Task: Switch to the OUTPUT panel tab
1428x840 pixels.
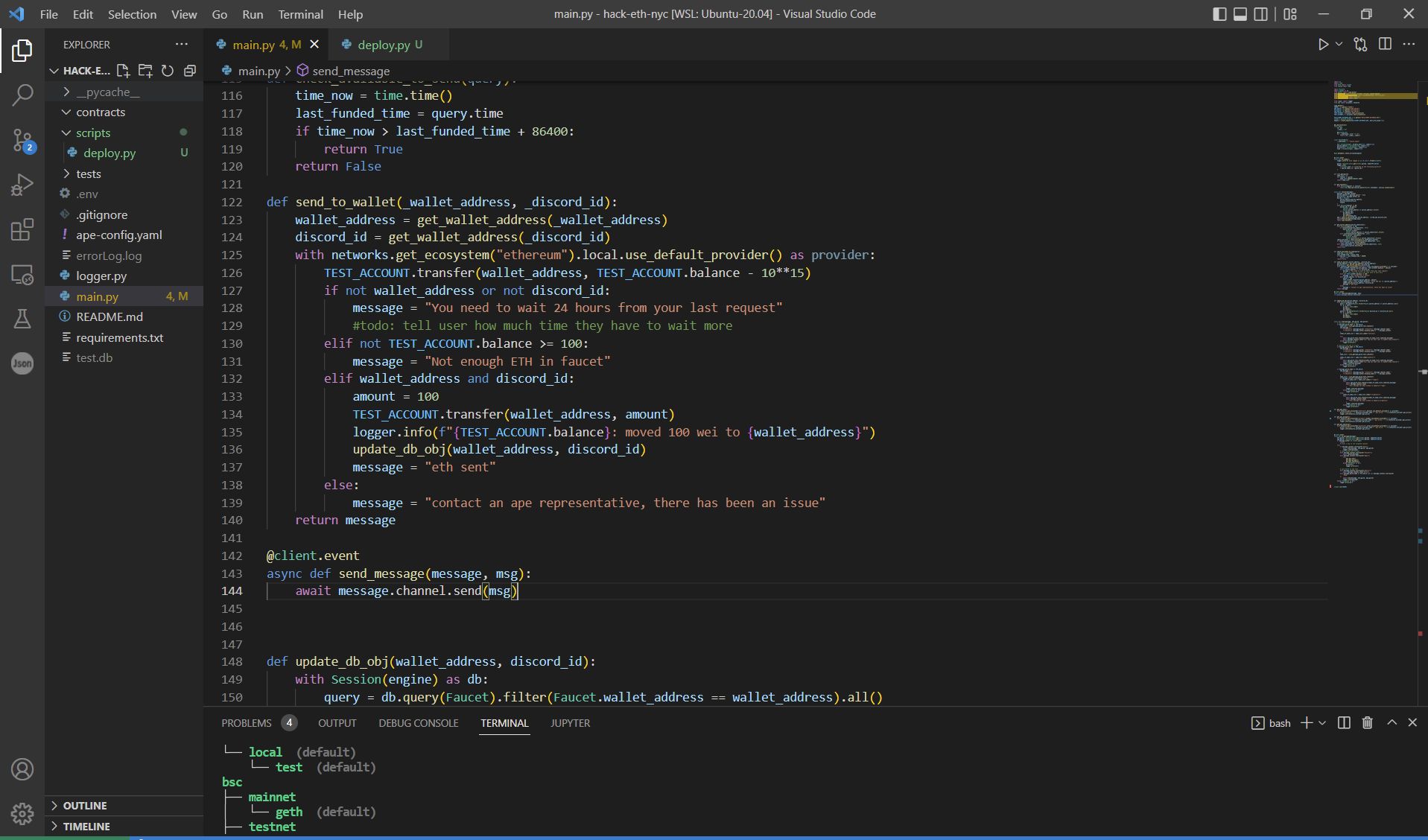Action: point(337,722)
